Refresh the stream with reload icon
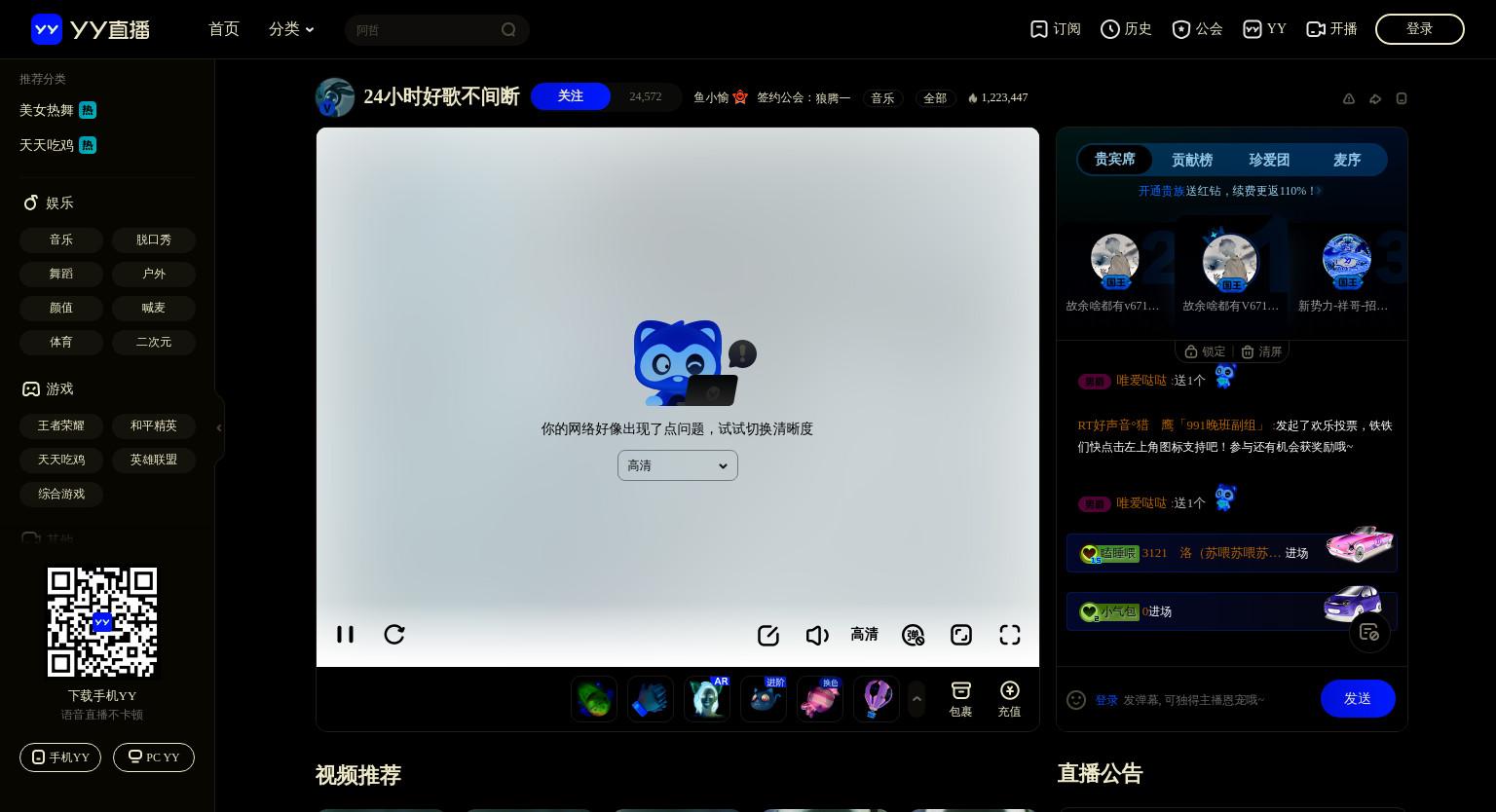 pos(394,635)
